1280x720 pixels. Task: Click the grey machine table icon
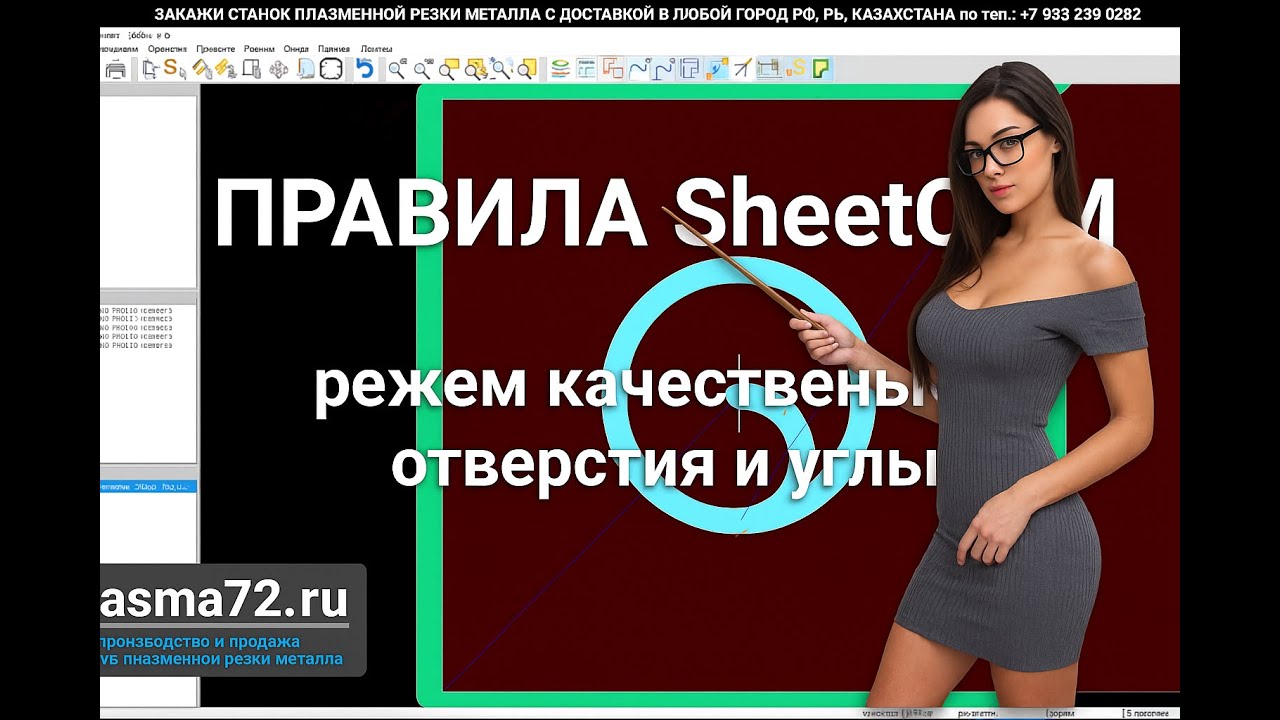tap(769, 69)
